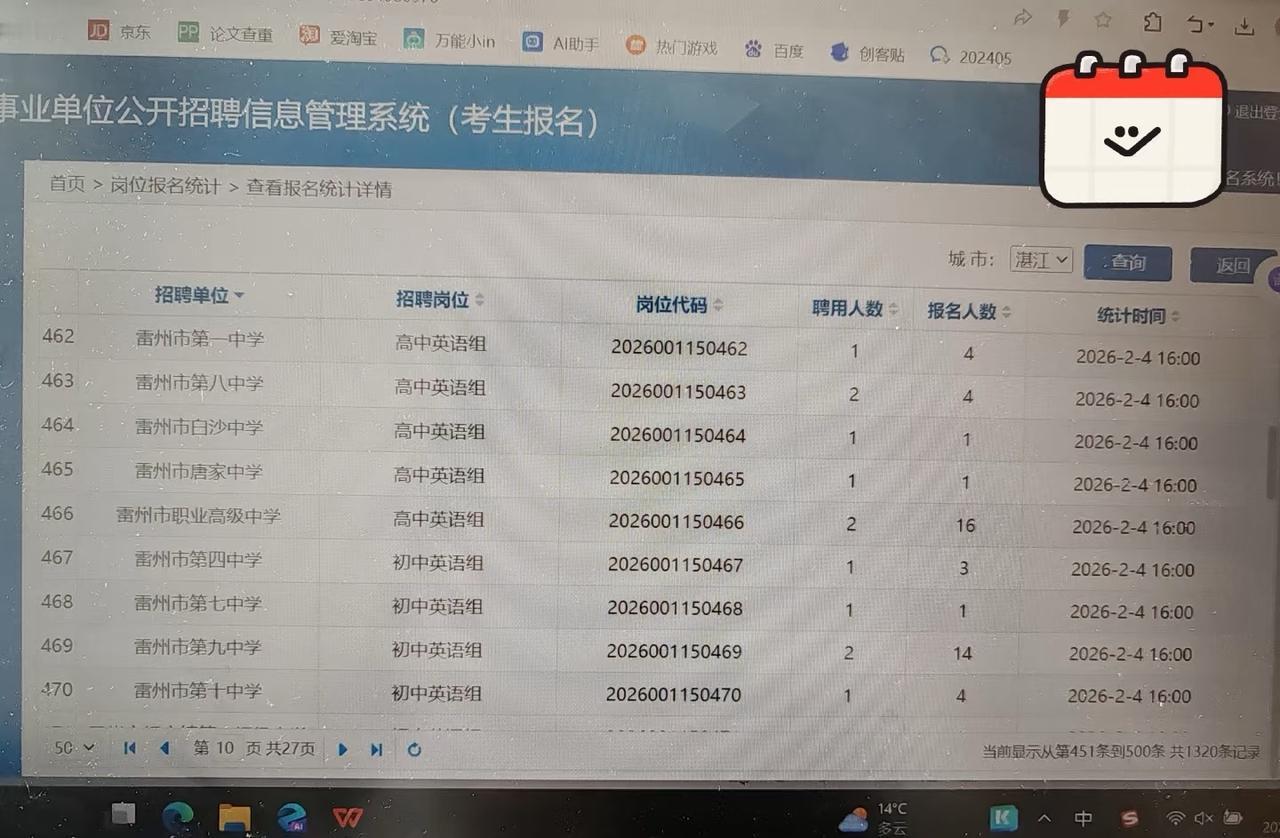Go to the first page of results
Viewport: 1280px width, 838px height.
point(129,747)
